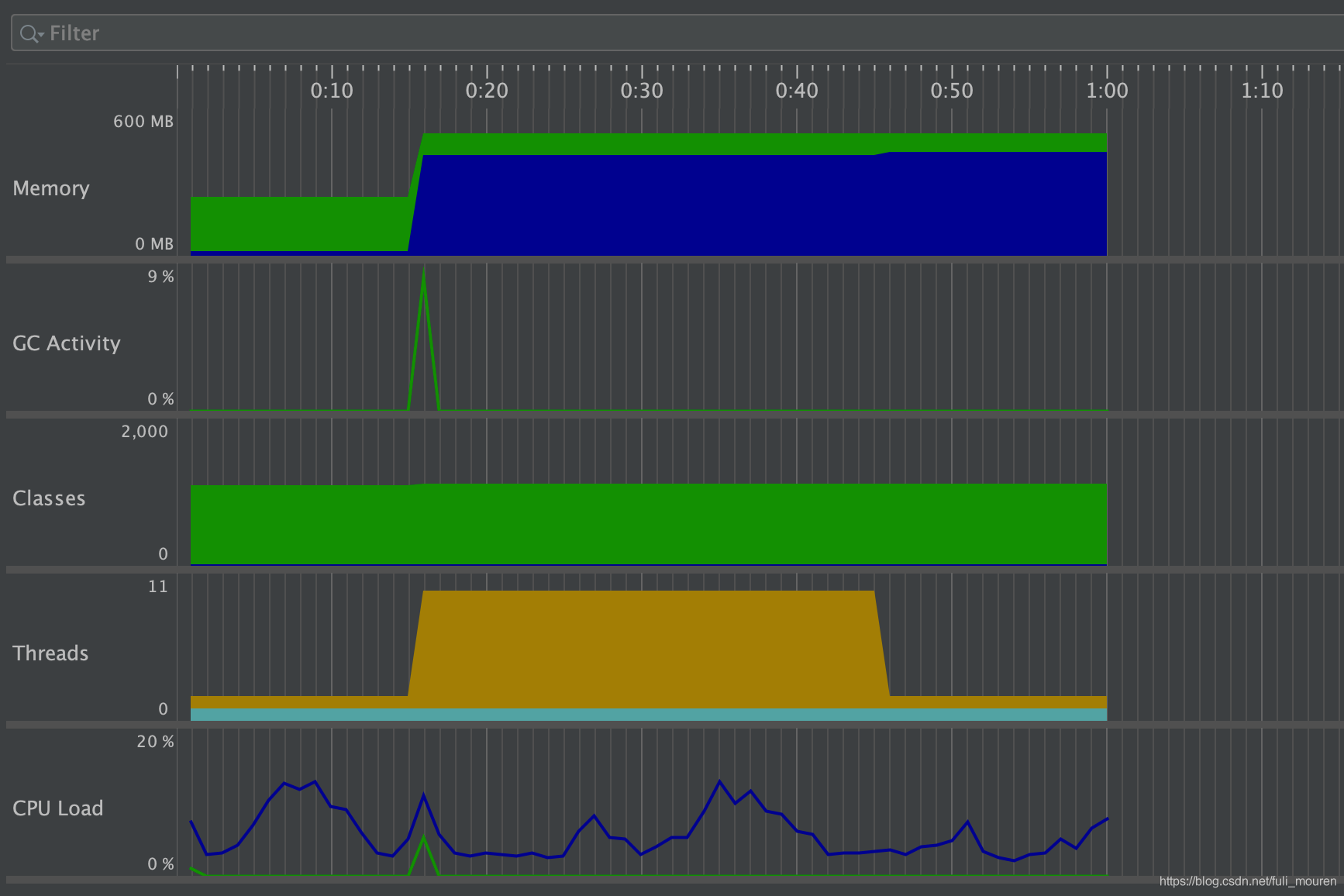Click the 0:20 timeline marker
Viewport: 1344px width, 896px height.
click(487, 91)
